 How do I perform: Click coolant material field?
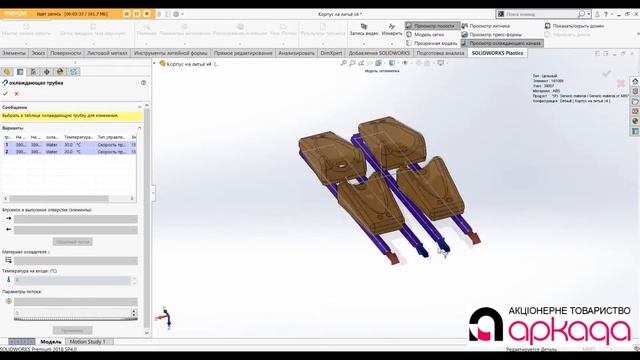click(76, 261)
